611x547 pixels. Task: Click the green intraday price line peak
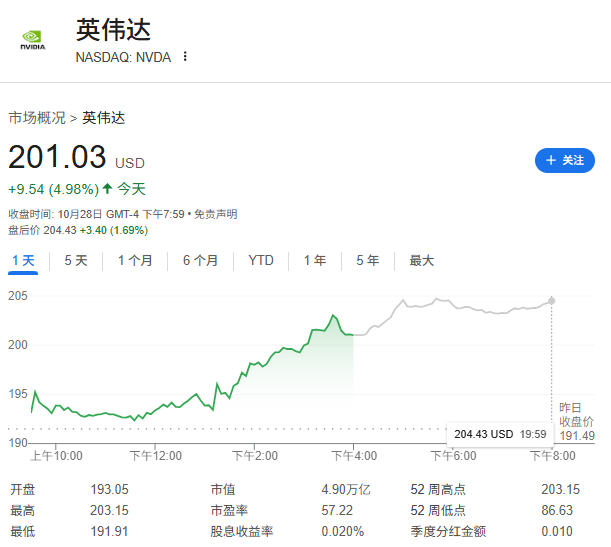coord(333,315)
